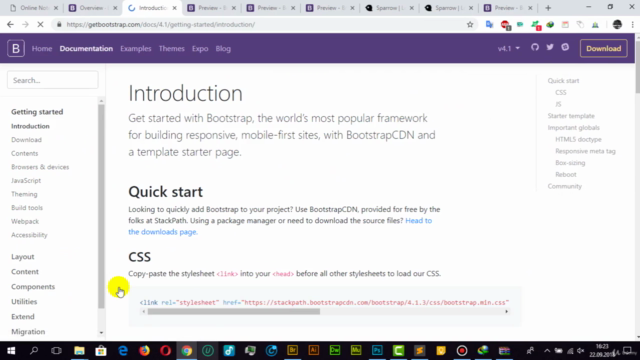Expand the Migration section in sidebar
This screenshot has height=360, width=640.
(x=28, y=332)
